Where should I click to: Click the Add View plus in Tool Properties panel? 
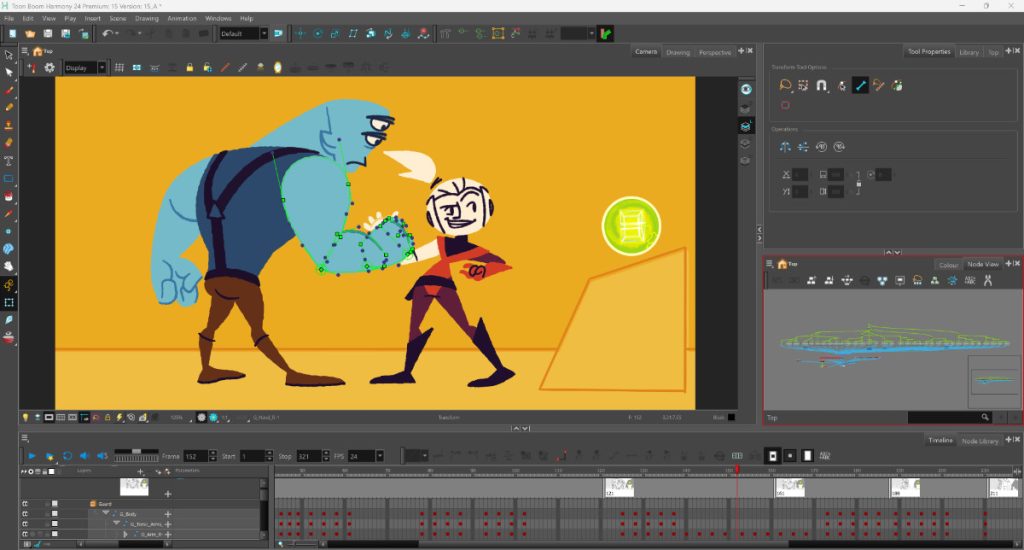pyautogui.click(x=1008, y=51)
